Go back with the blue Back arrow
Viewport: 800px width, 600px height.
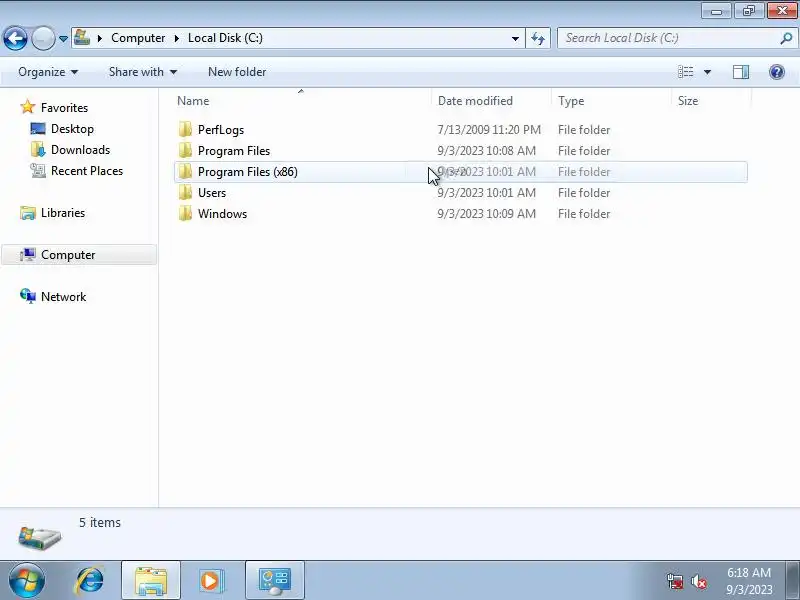point(15,38)
